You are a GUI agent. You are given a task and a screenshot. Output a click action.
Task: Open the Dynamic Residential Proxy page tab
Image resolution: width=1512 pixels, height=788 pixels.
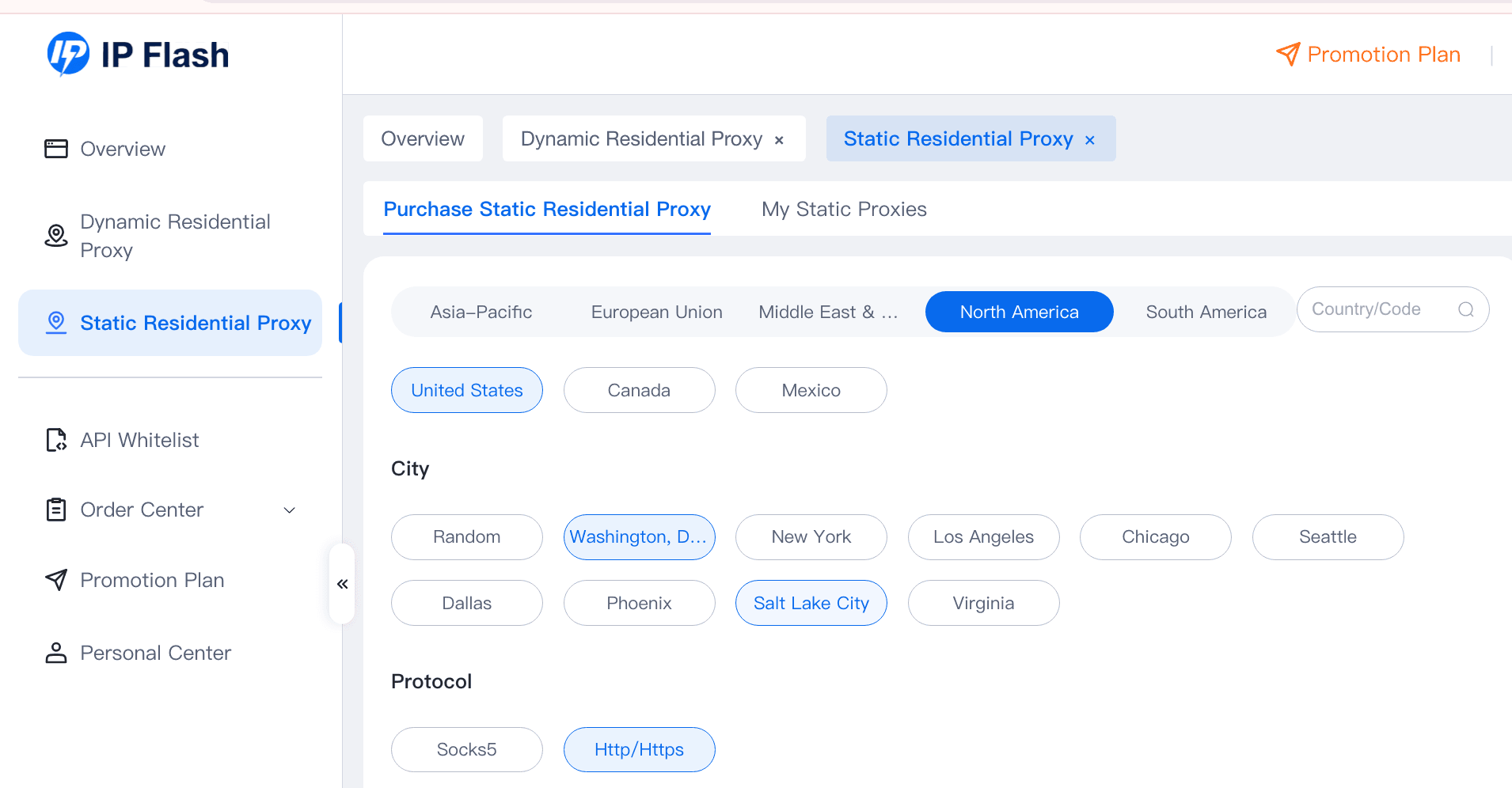(641, 139)
